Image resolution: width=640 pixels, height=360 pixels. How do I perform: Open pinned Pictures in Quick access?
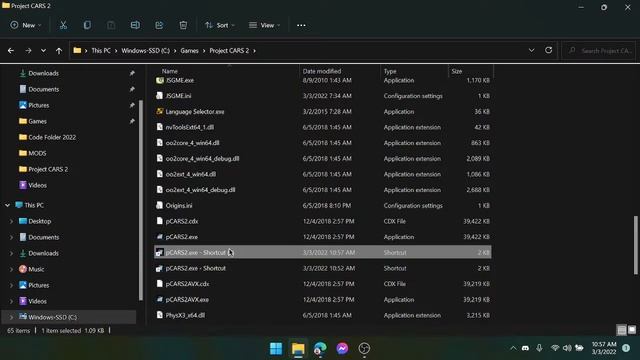click(39, 105)
